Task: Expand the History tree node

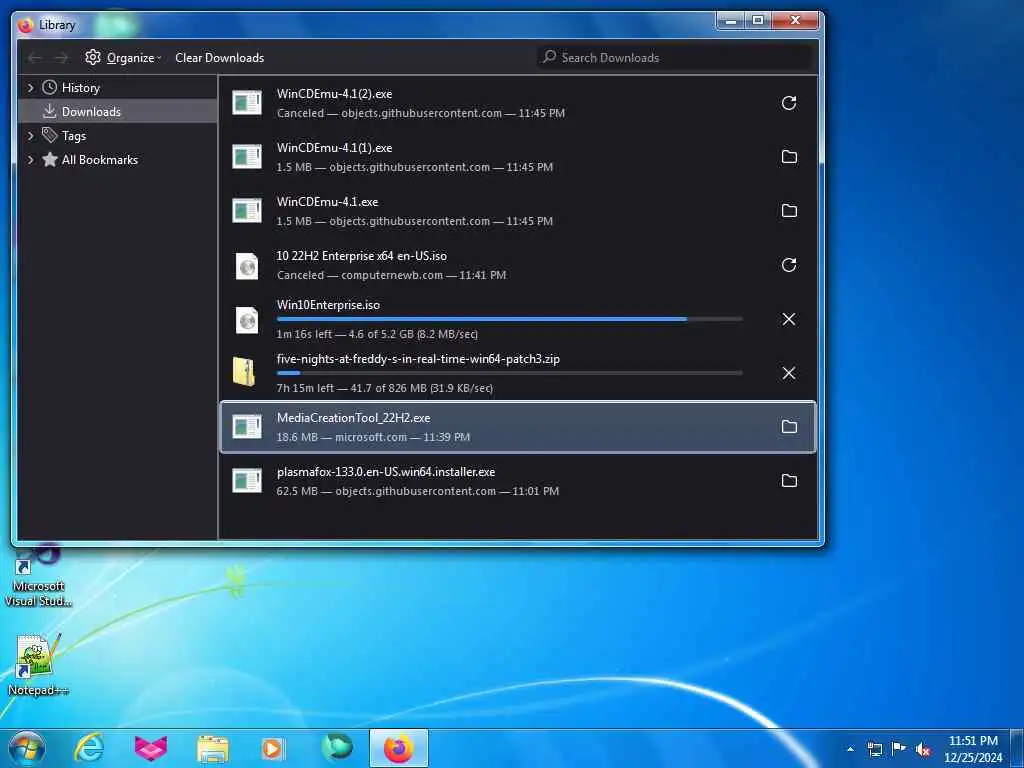Action: click(30, 88)
